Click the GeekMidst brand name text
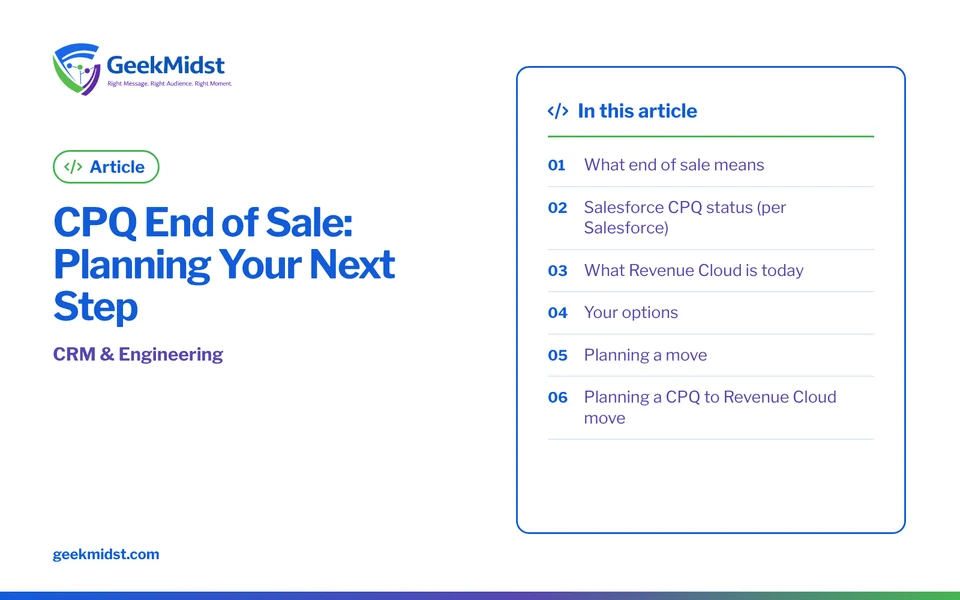 [x=165, y=64]
